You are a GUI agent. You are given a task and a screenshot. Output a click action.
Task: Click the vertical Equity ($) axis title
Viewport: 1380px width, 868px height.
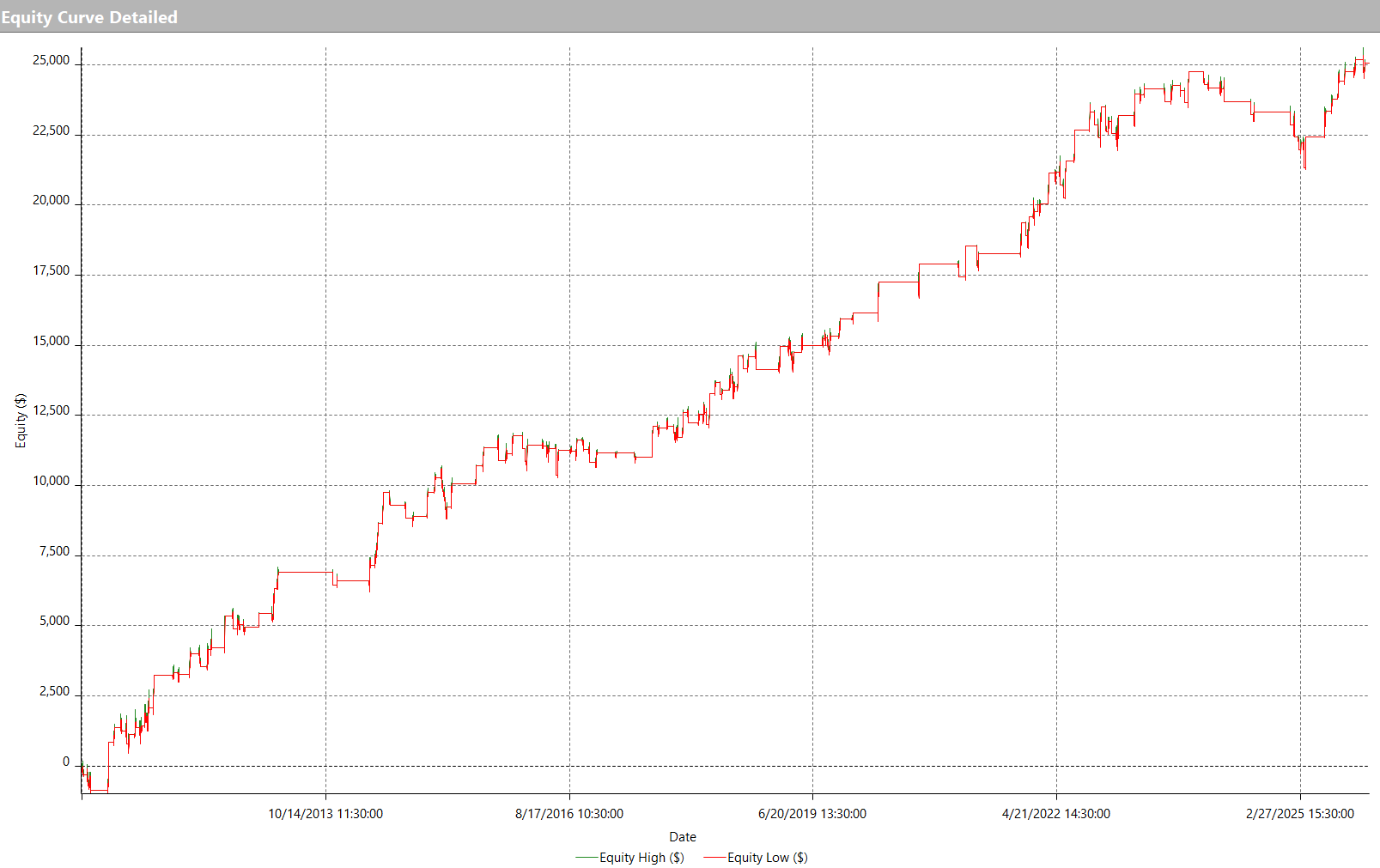21,421
